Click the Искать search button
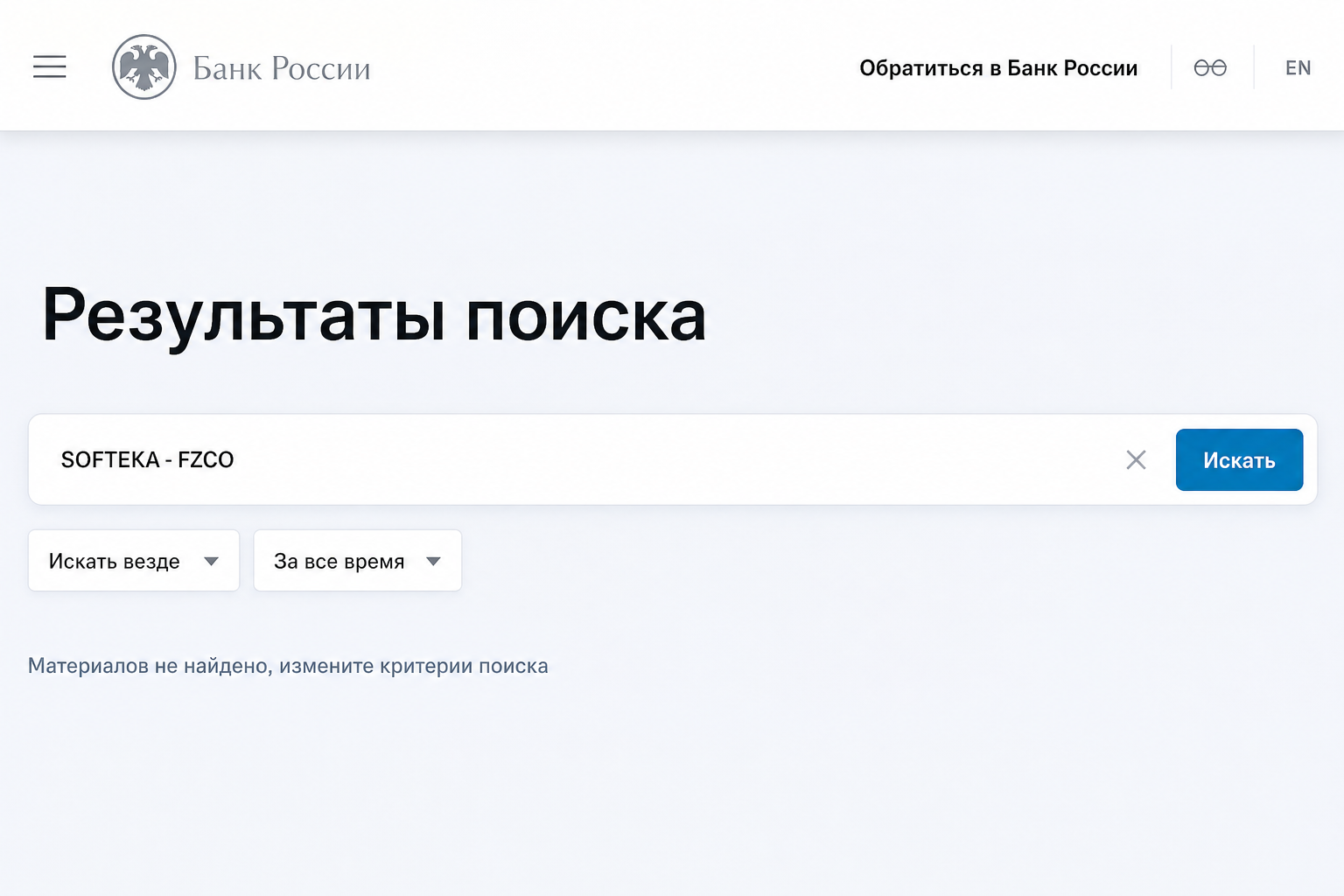The height and width of the screenshot is (896, 1344). [x=1239, y=459]
